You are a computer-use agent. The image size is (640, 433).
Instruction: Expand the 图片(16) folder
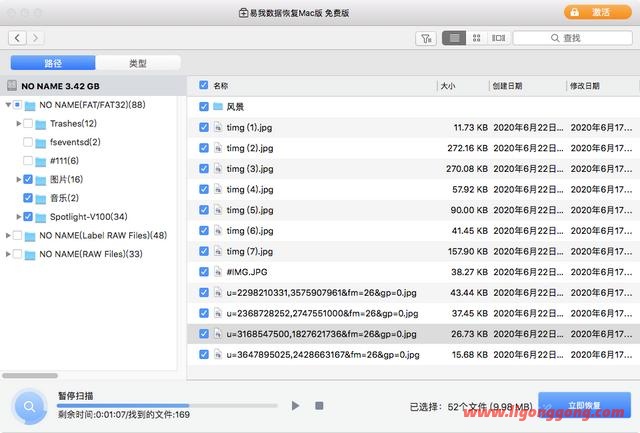tap(18, 179)
